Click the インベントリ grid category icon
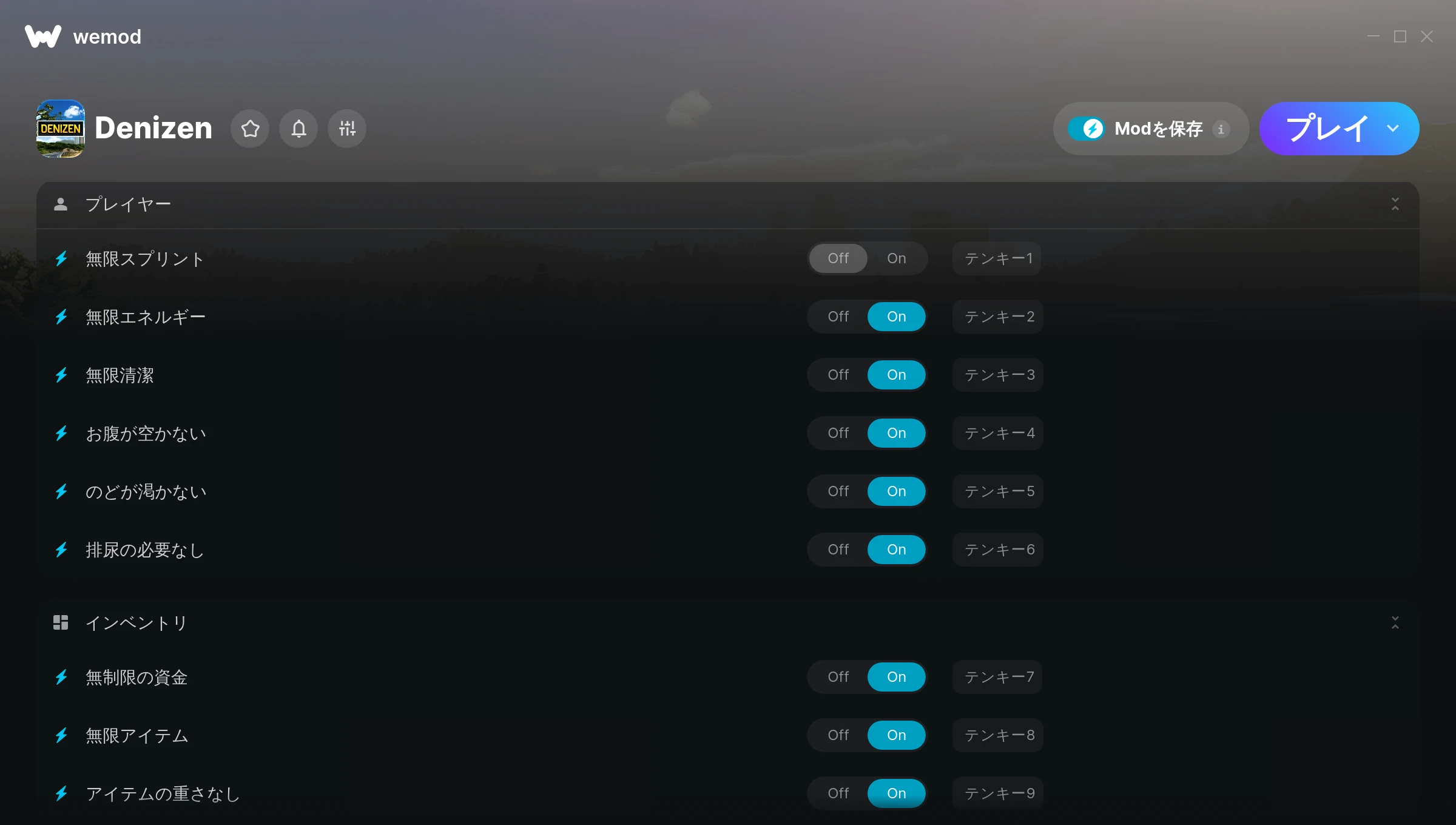Viewport: 1456px width, 825px height. click(x=61, y=622)
